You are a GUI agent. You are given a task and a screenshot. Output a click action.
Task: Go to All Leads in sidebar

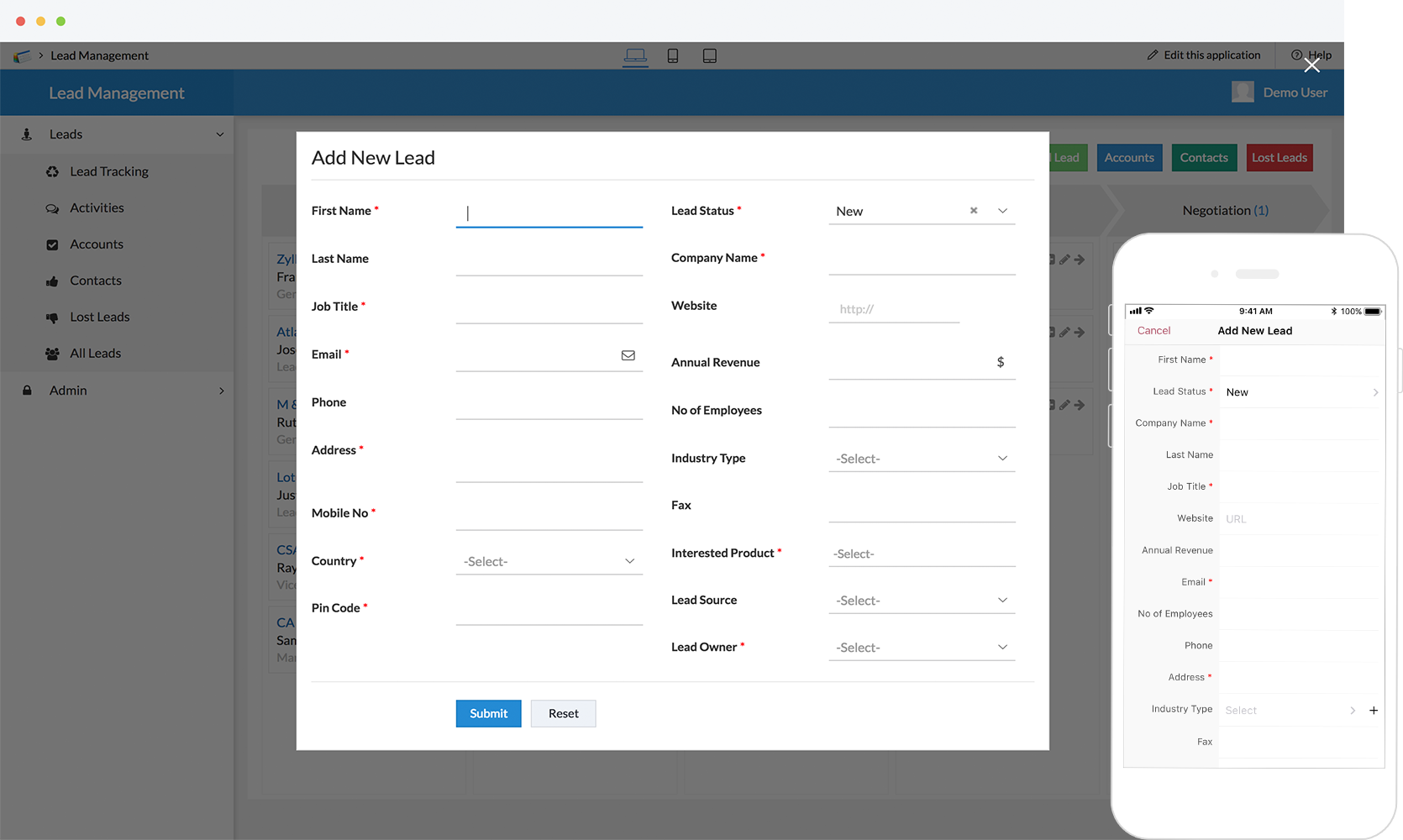pos(95,354)
